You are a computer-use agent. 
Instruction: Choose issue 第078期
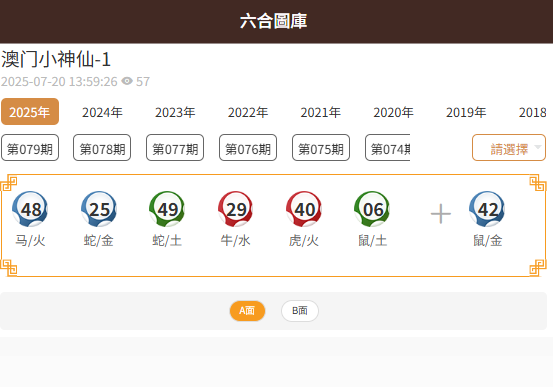pos(102,148)
